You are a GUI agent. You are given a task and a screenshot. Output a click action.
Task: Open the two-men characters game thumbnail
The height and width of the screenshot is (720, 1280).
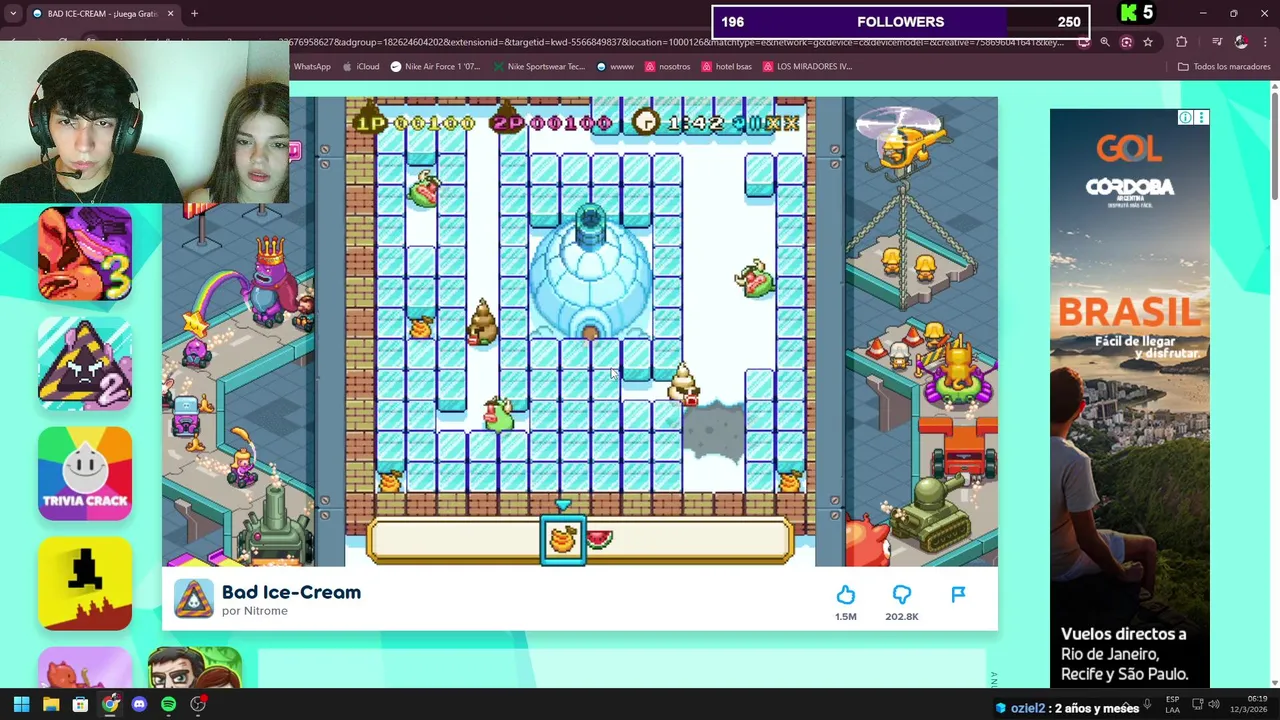[195, 667]
